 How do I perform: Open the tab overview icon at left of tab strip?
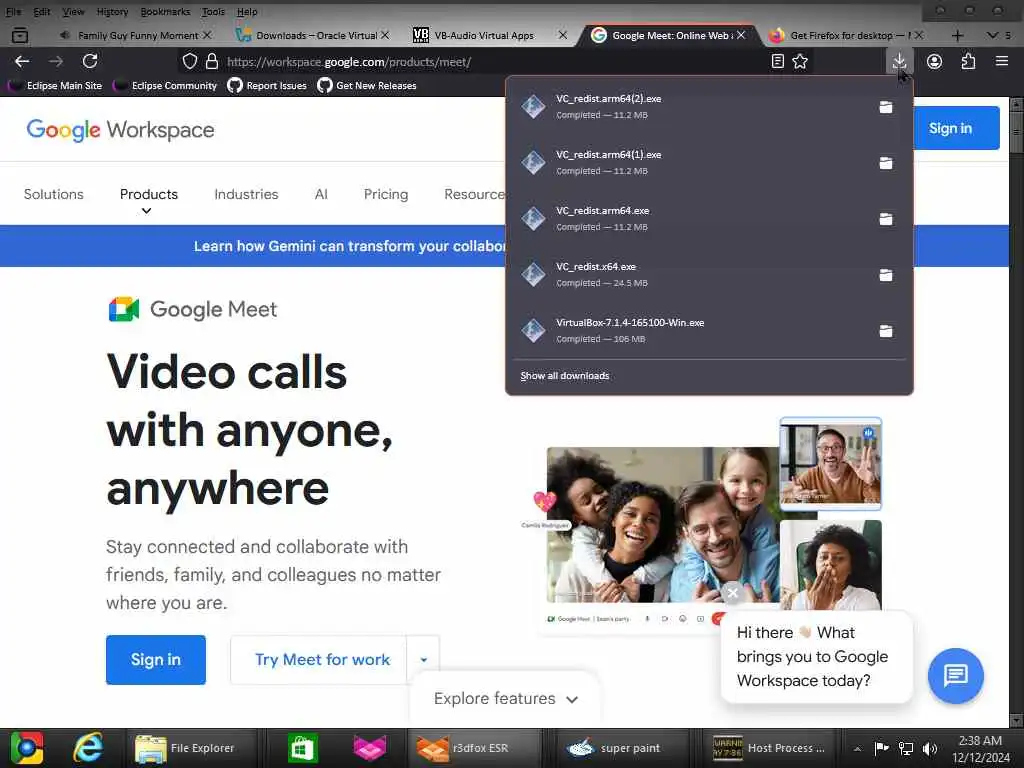pyautogui.click(x=20, y=35)
